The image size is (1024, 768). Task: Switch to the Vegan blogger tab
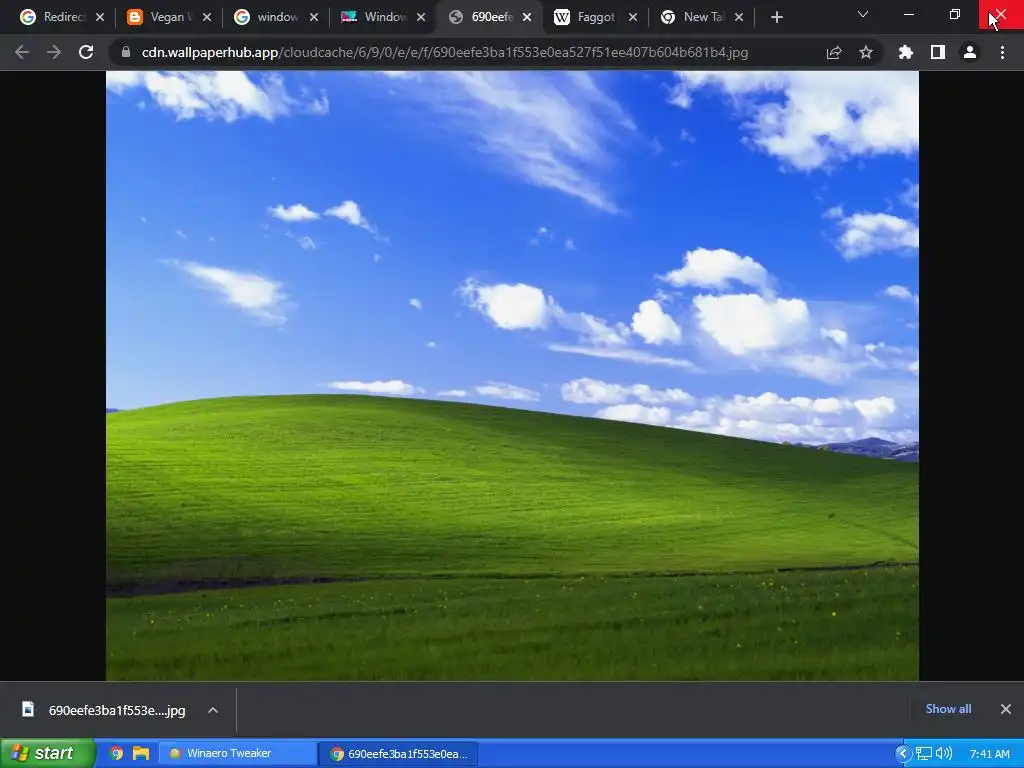tap(161, 17)
